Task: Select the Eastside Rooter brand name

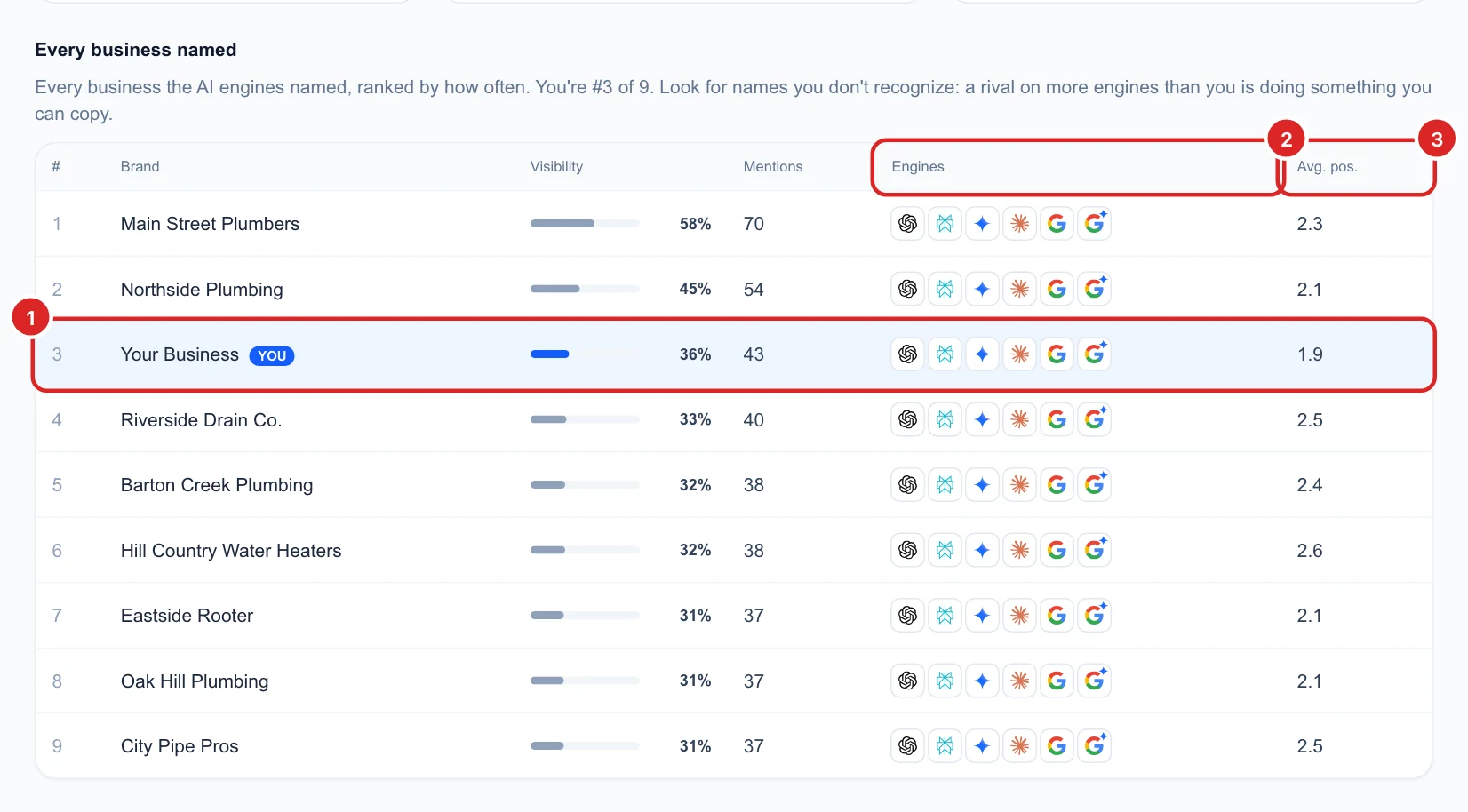Action: 187,616
